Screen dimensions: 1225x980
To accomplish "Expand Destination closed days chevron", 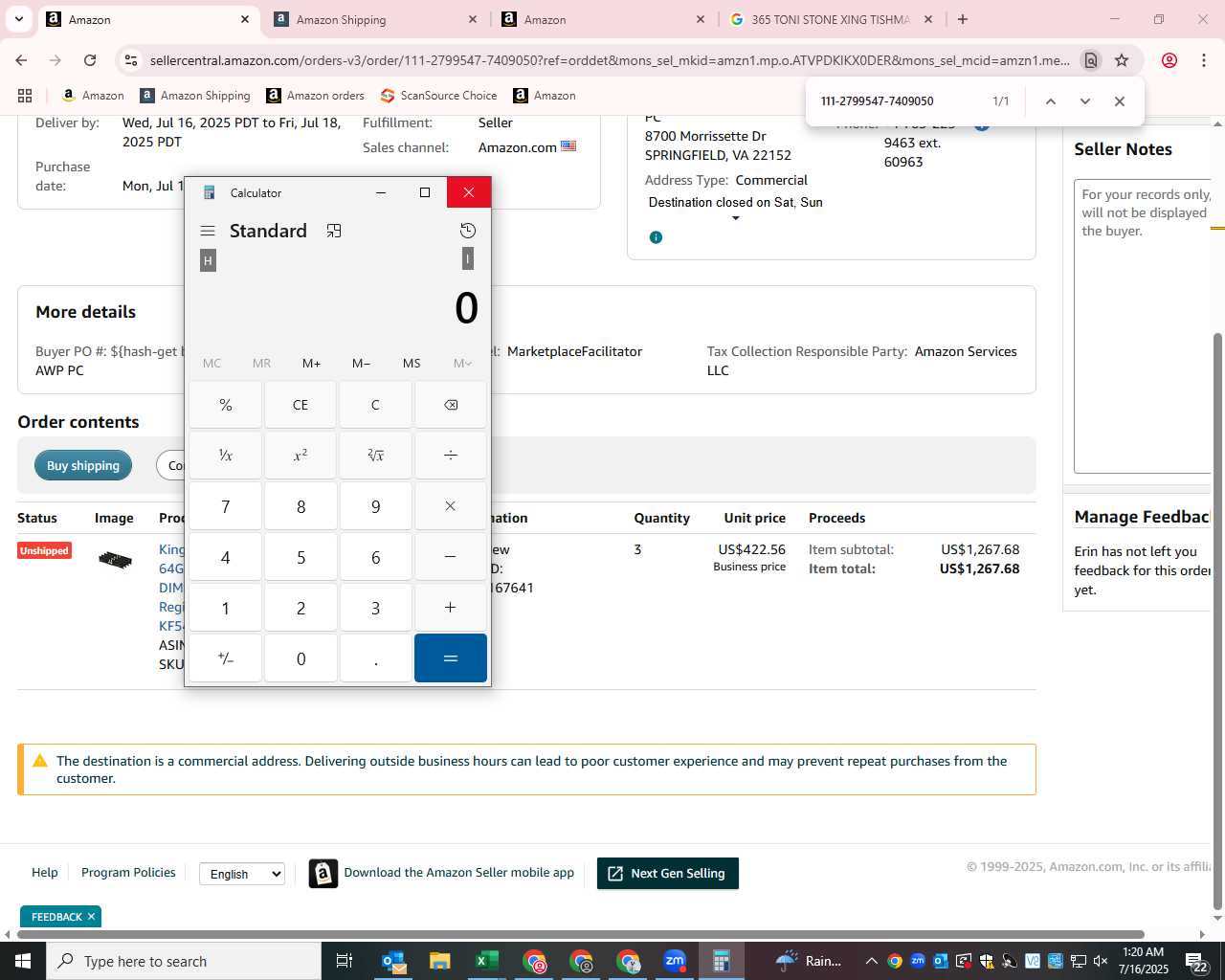I will 736,219.
